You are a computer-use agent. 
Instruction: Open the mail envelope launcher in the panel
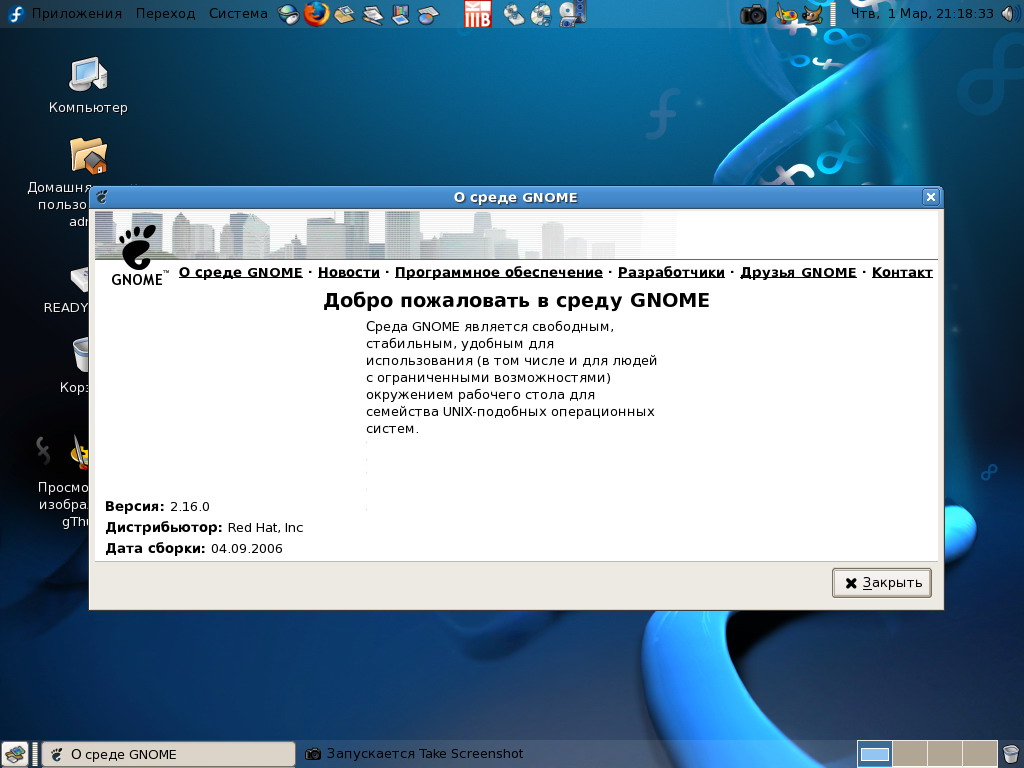(344, 14)
